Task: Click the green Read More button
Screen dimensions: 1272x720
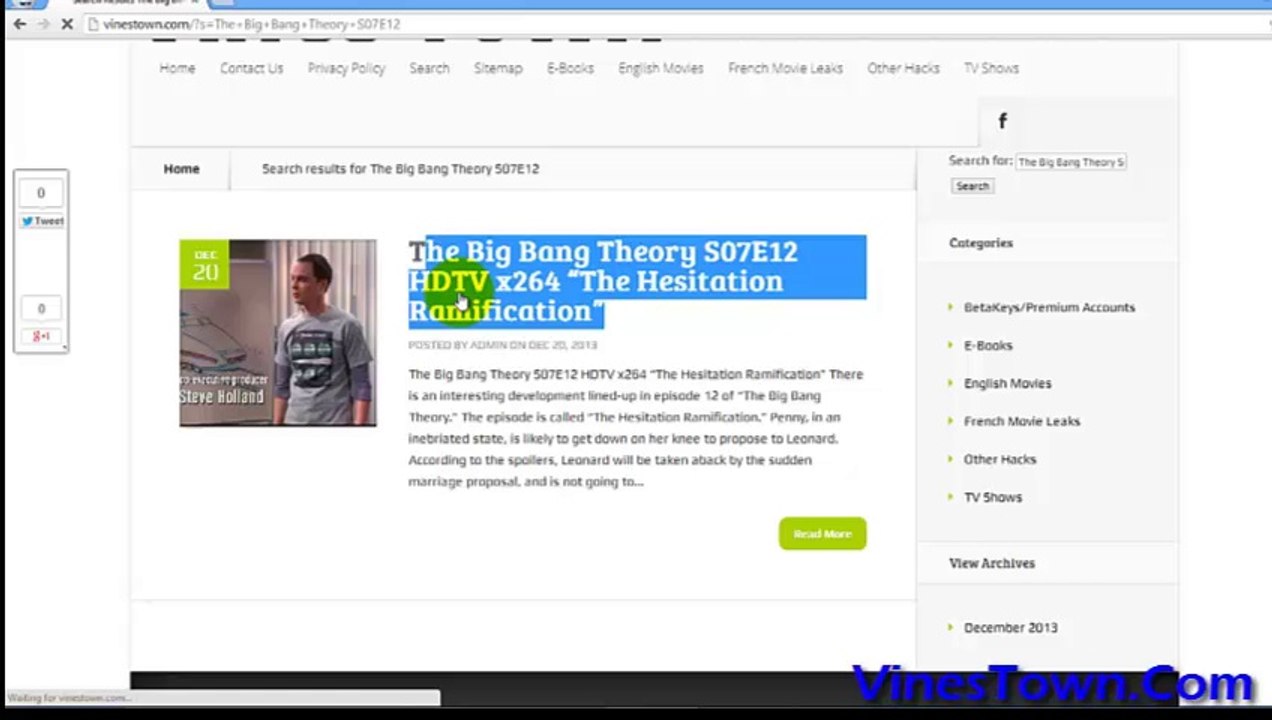Action: [822, 534]
